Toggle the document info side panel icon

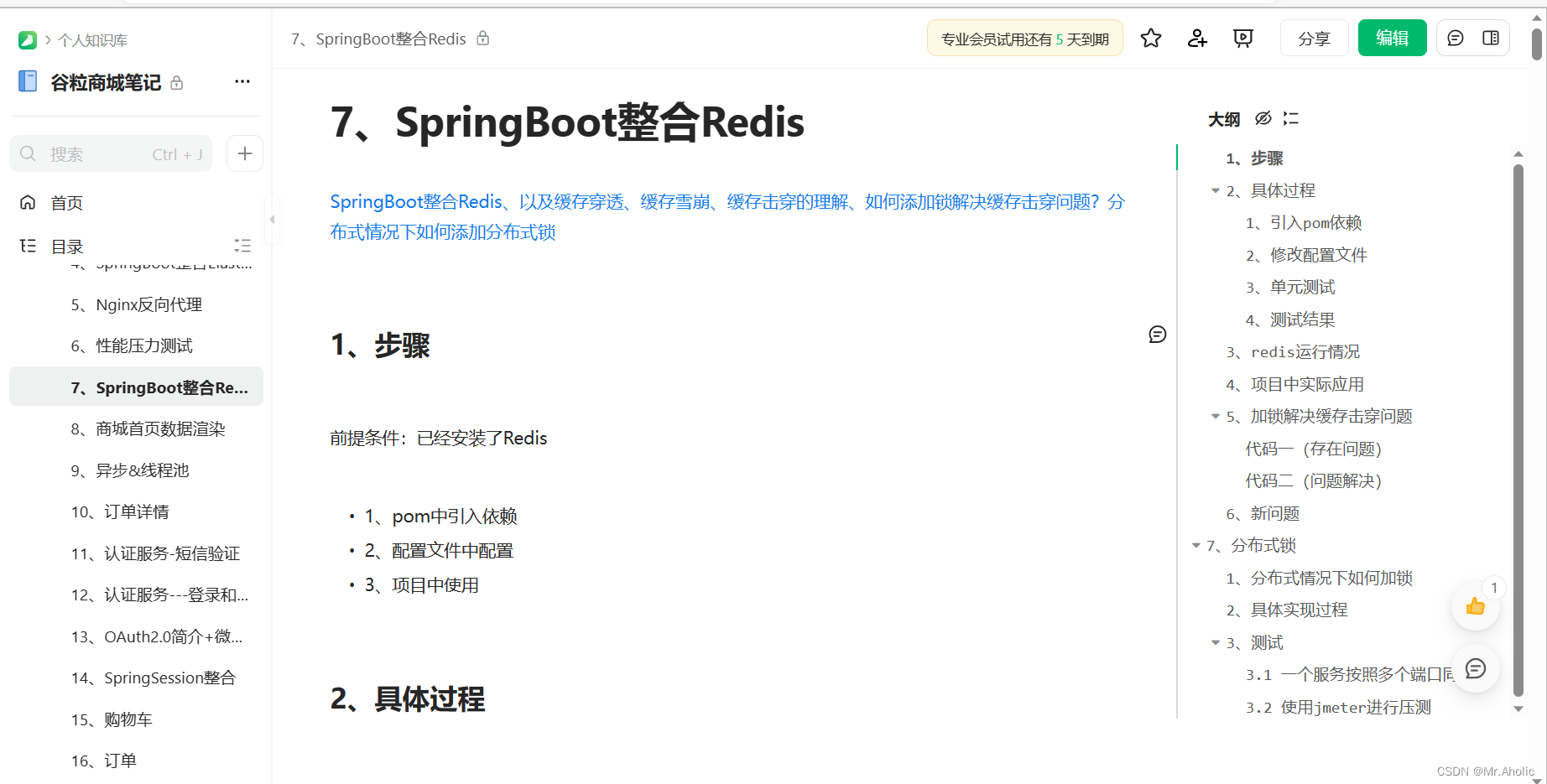pyautogui.click(x=1492, y=37)
